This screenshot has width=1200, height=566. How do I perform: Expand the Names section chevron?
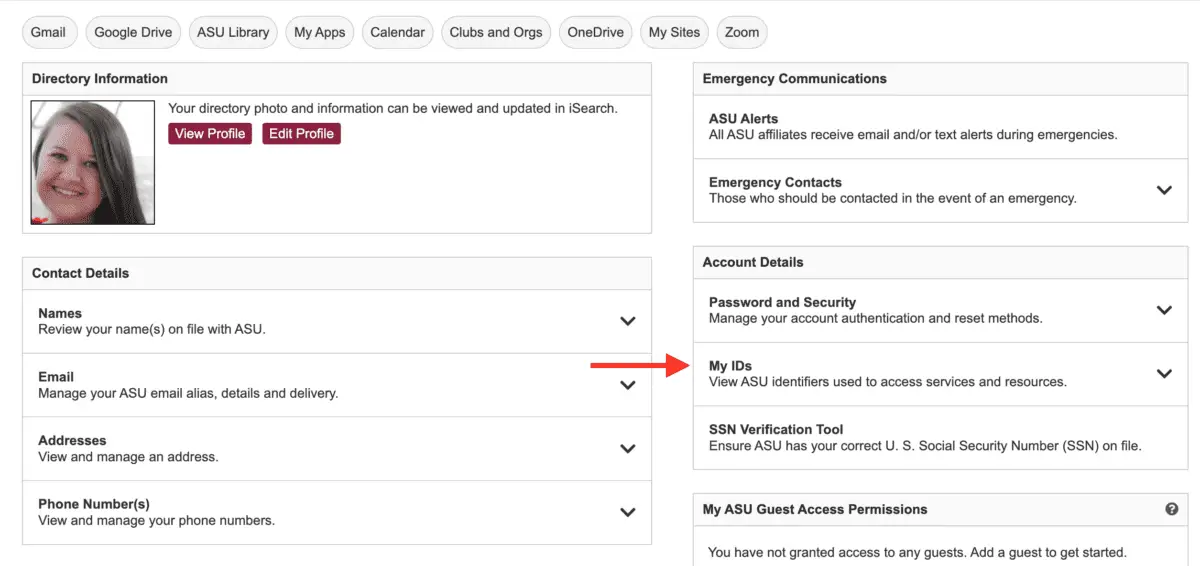coord(627,321)
